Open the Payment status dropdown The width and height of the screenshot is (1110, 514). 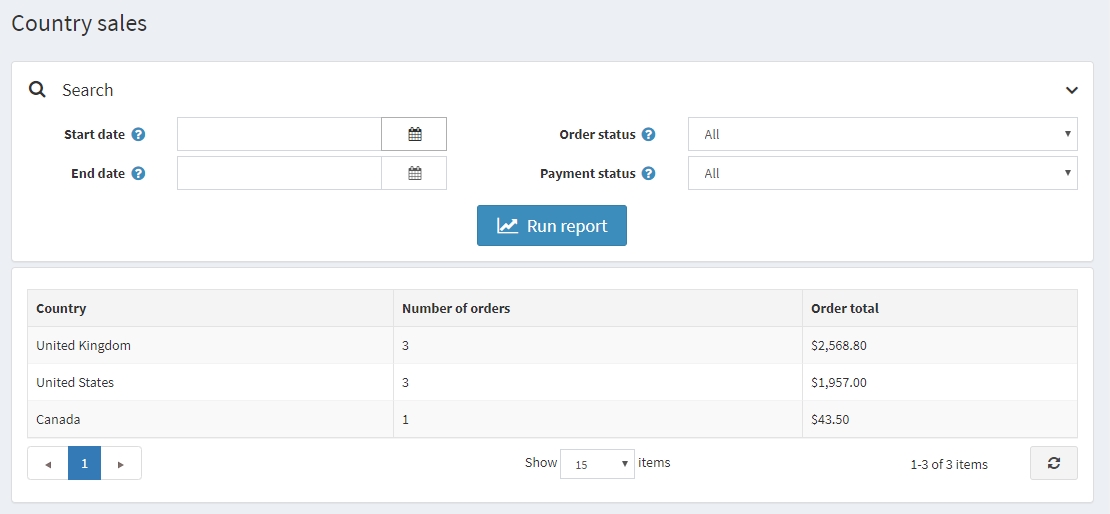pyautogui.click(x=882, y=173)
